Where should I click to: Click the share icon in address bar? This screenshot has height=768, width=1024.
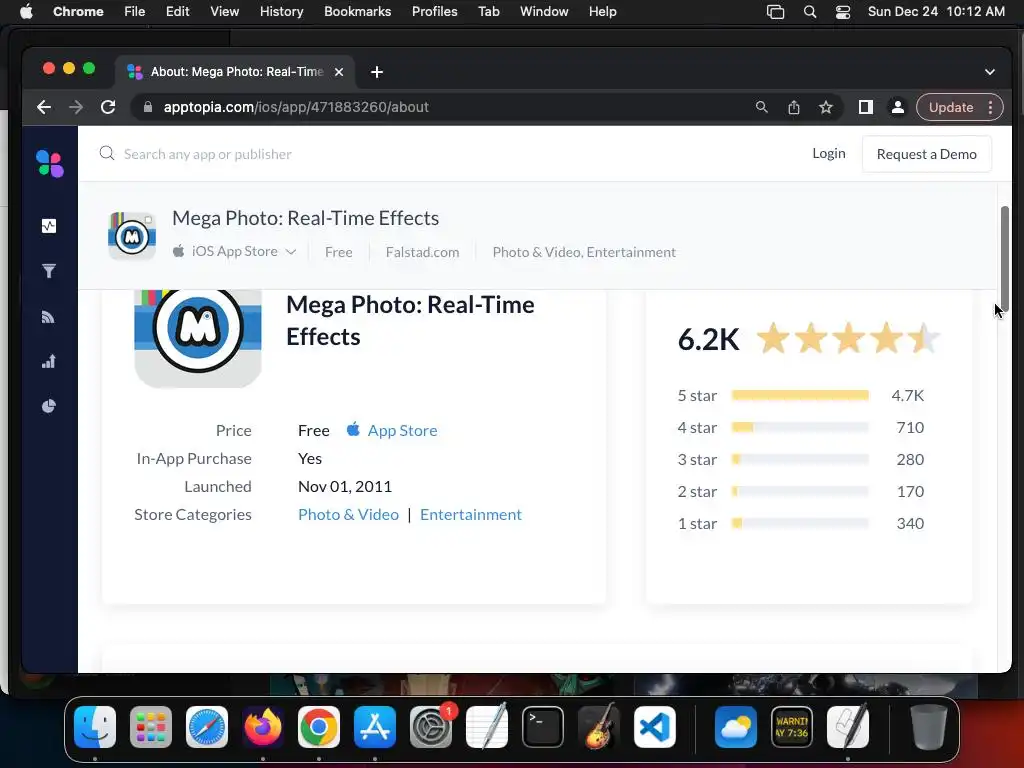[793, 107]
